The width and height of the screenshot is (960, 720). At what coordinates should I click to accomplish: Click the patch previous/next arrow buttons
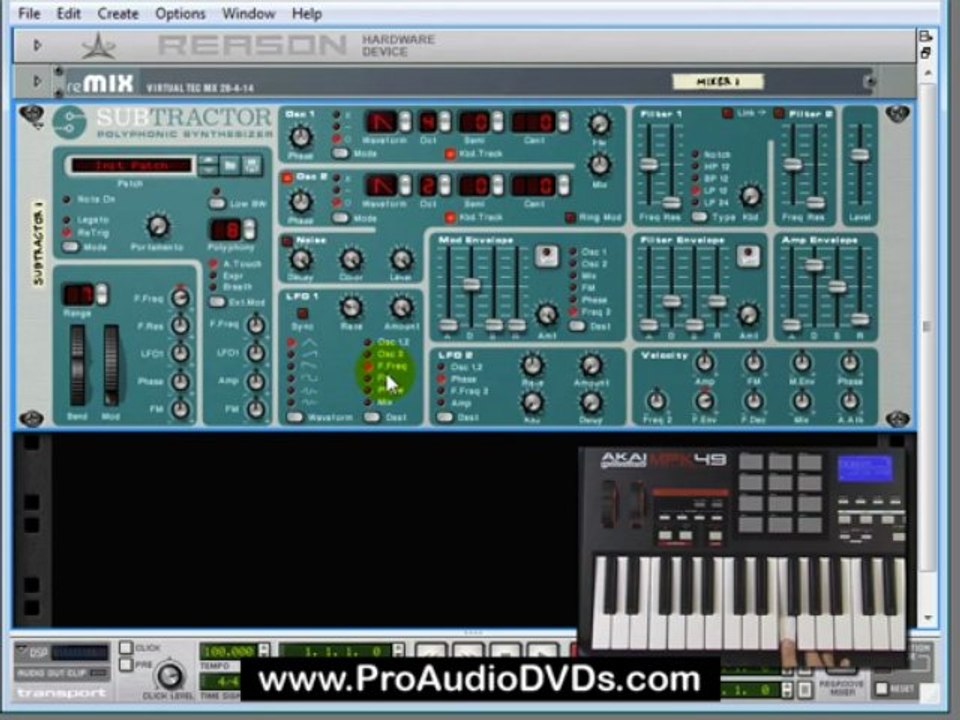(x=208, y=165)
